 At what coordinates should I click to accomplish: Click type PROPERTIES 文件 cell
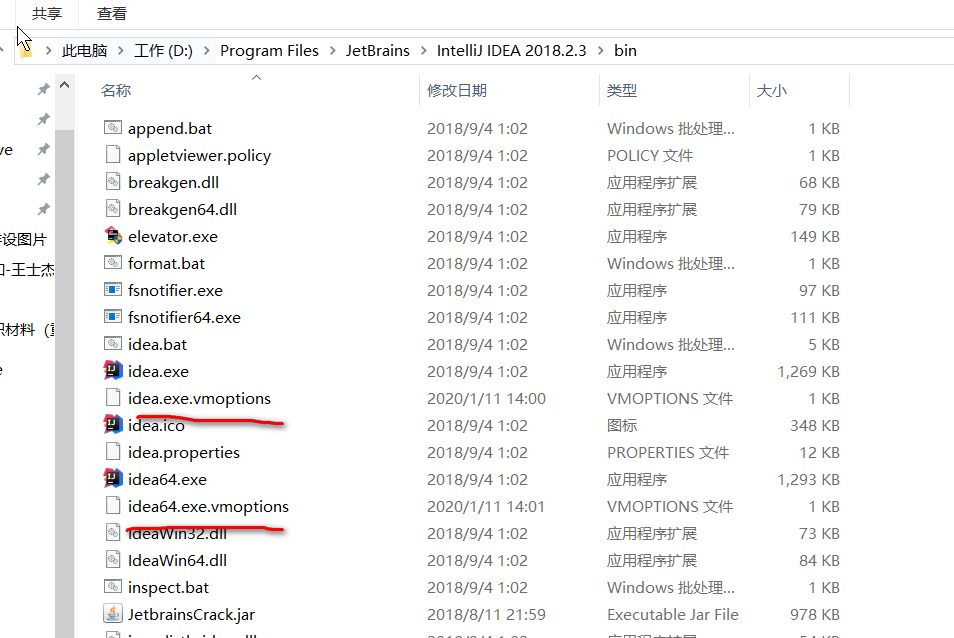(667, 452)
